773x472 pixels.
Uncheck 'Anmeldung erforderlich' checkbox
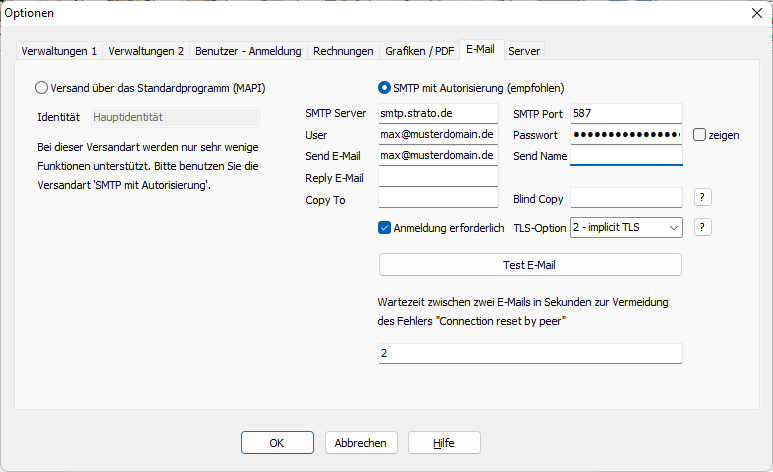coord(385,228)
